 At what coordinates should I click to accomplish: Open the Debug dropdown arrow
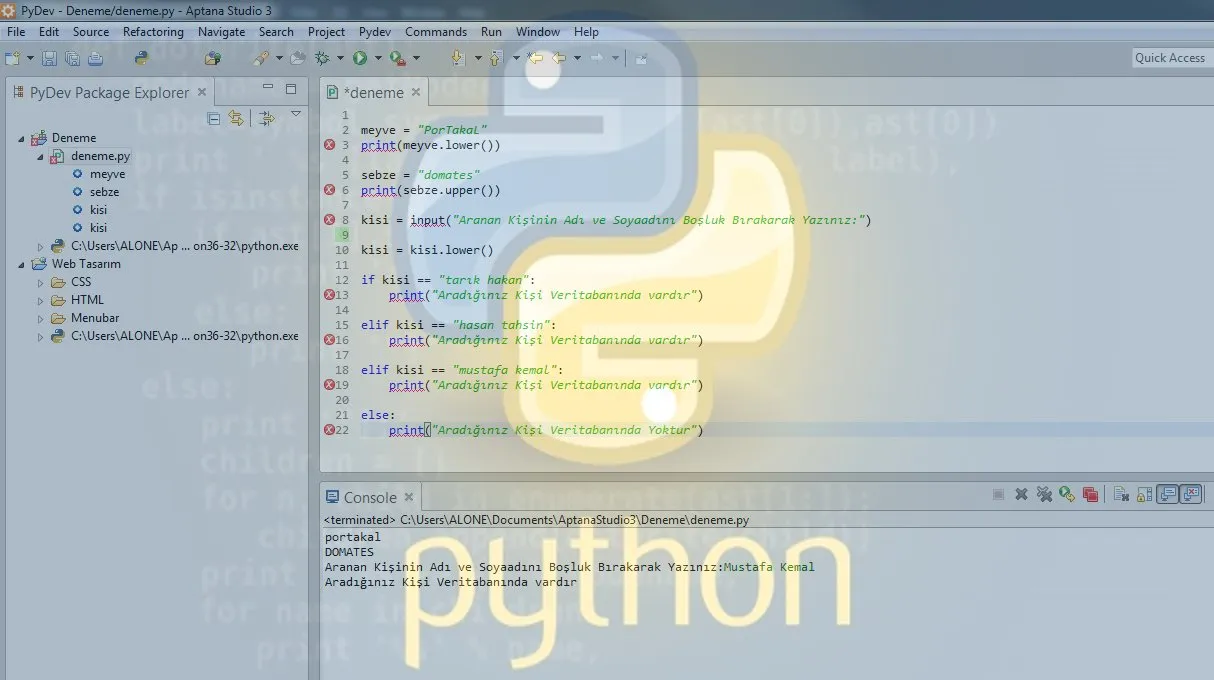[340, 58]
